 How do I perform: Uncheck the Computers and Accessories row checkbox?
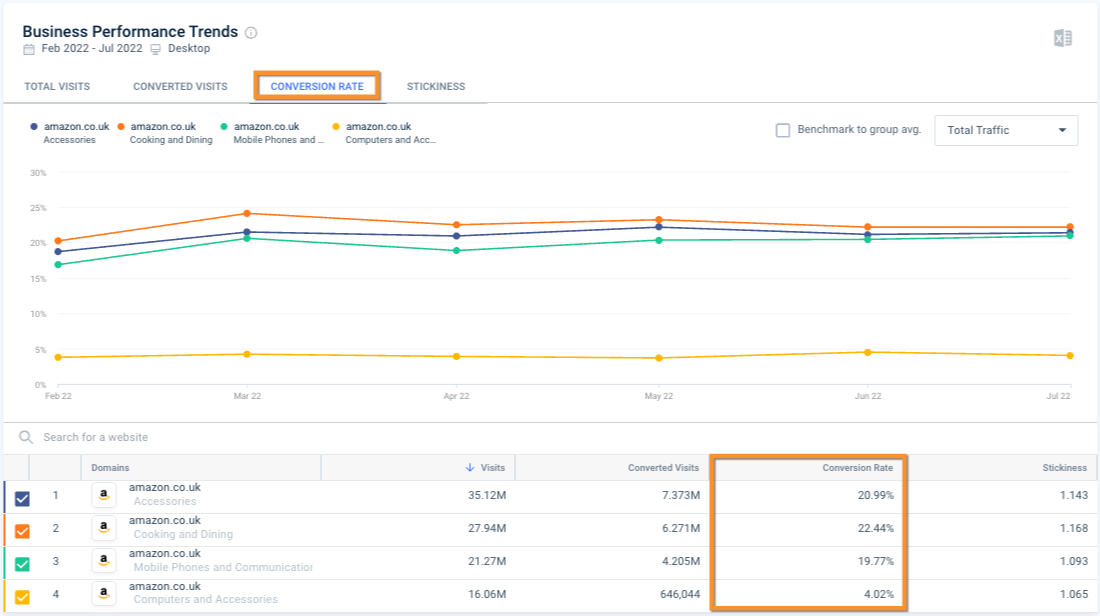[22, 597]
